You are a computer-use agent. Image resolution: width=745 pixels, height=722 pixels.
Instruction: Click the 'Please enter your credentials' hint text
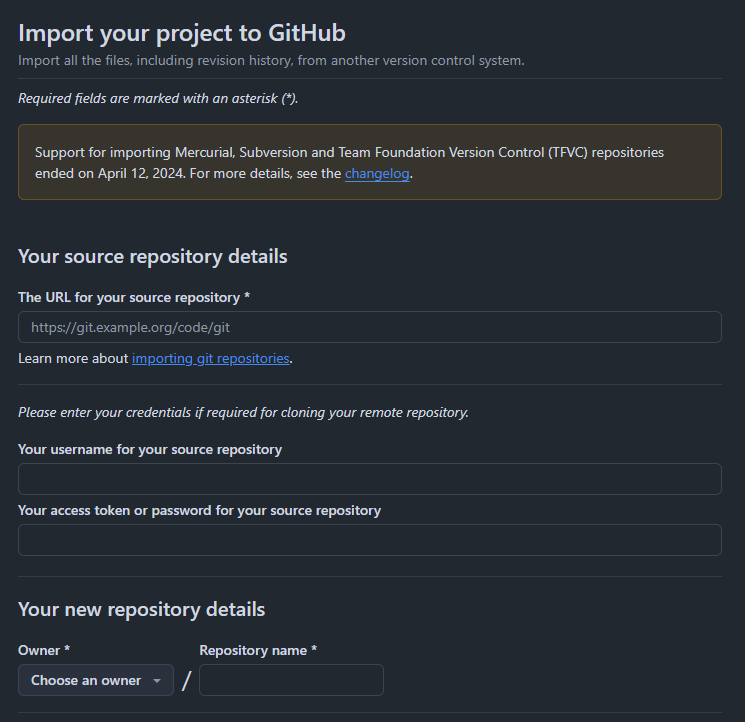tap(243, 412)
